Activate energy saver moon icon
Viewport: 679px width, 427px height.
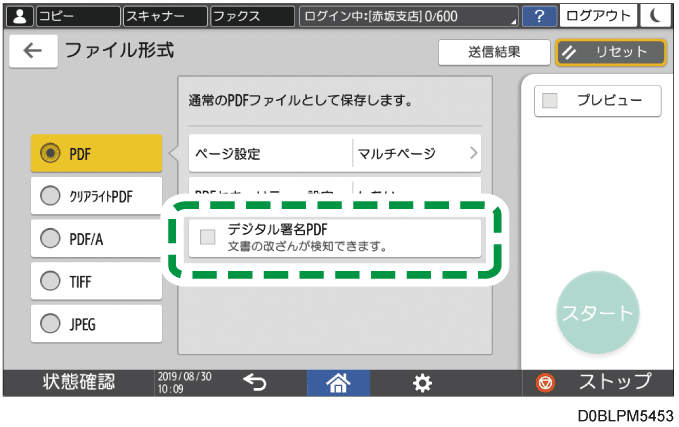click(656, 16)
